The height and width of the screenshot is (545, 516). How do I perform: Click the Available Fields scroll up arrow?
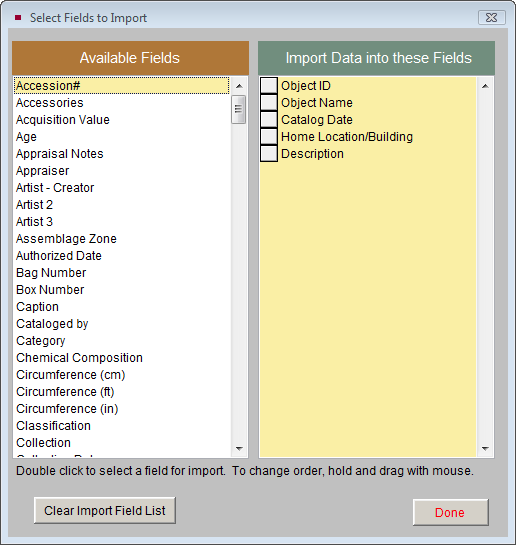click(x=239, y=86)
